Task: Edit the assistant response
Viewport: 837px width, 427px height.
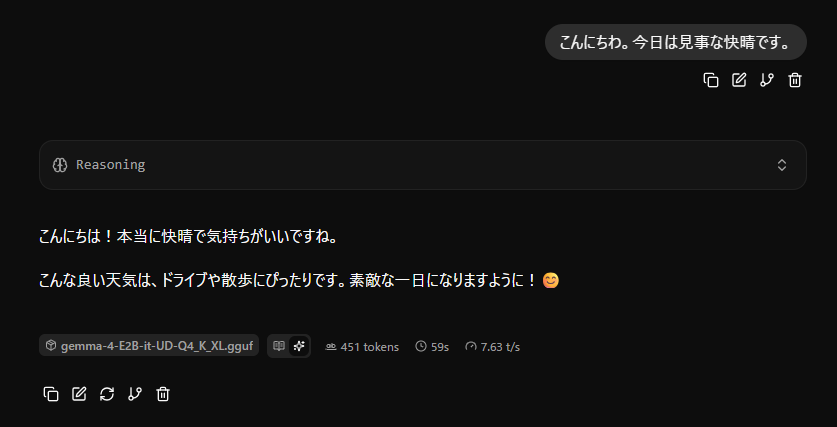Action: point(79,394)
